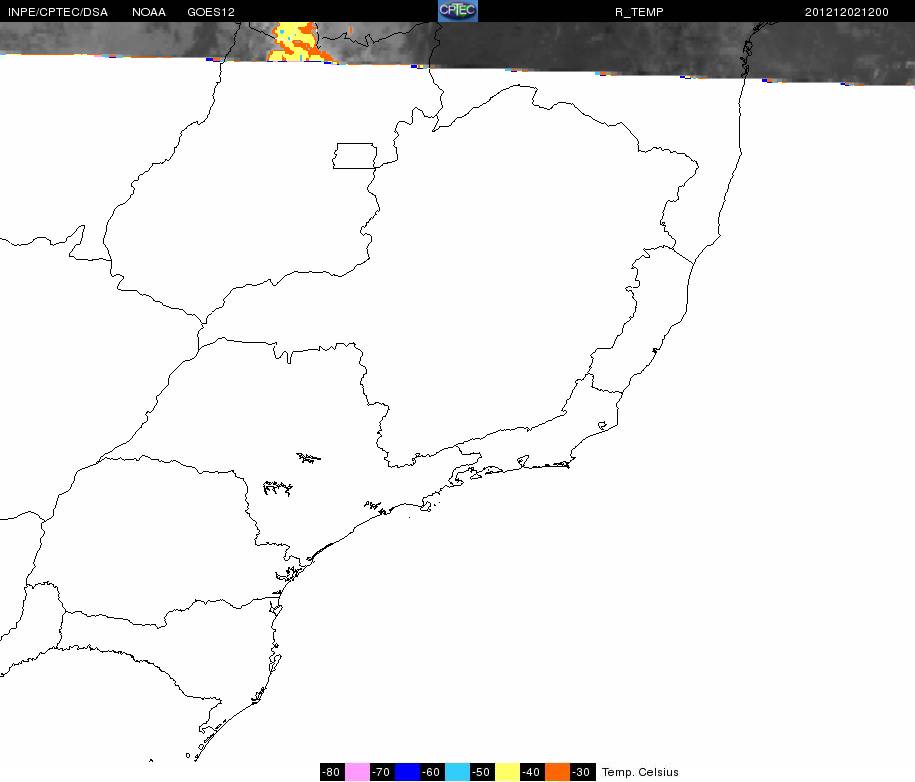Click the -50 legend value
Image resolution: width=915 pixels, height=782 pixels.
(483, 771)
